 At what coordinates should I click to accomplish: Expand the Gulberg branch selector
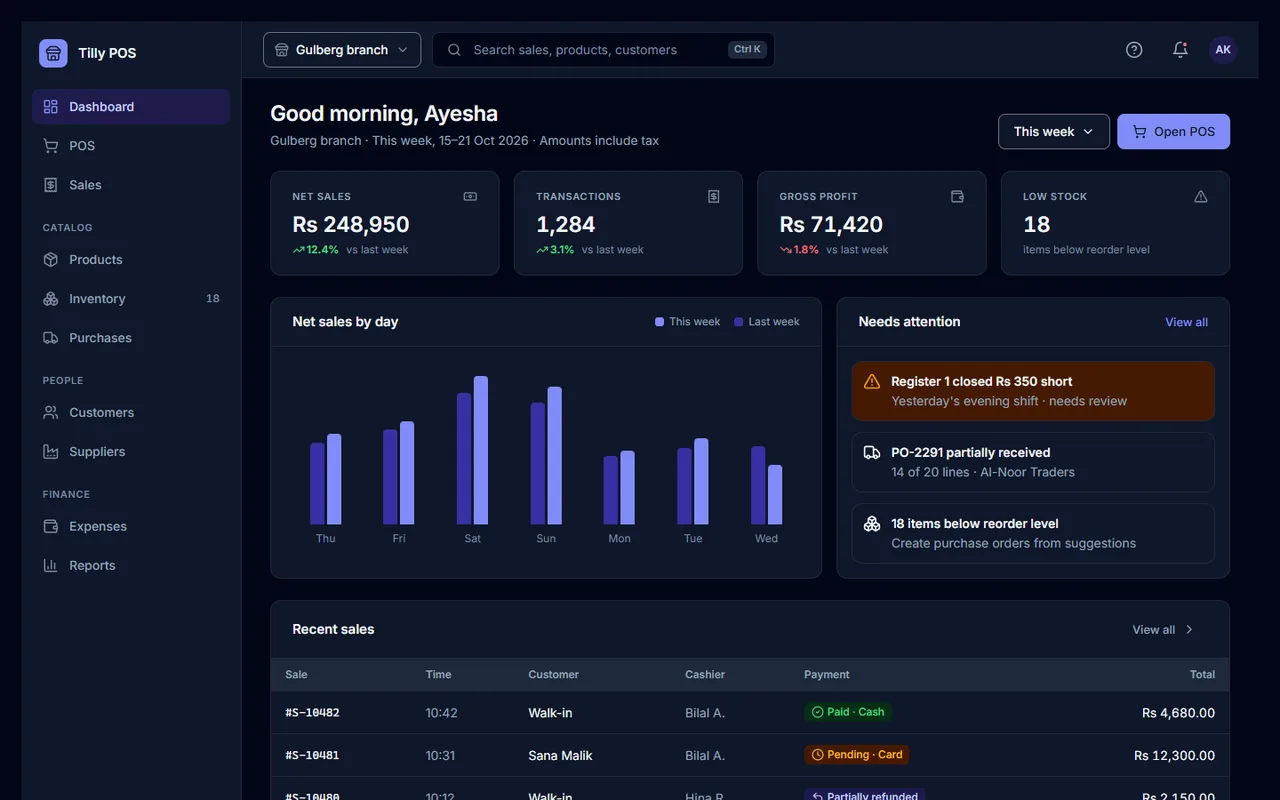point(342,50)
